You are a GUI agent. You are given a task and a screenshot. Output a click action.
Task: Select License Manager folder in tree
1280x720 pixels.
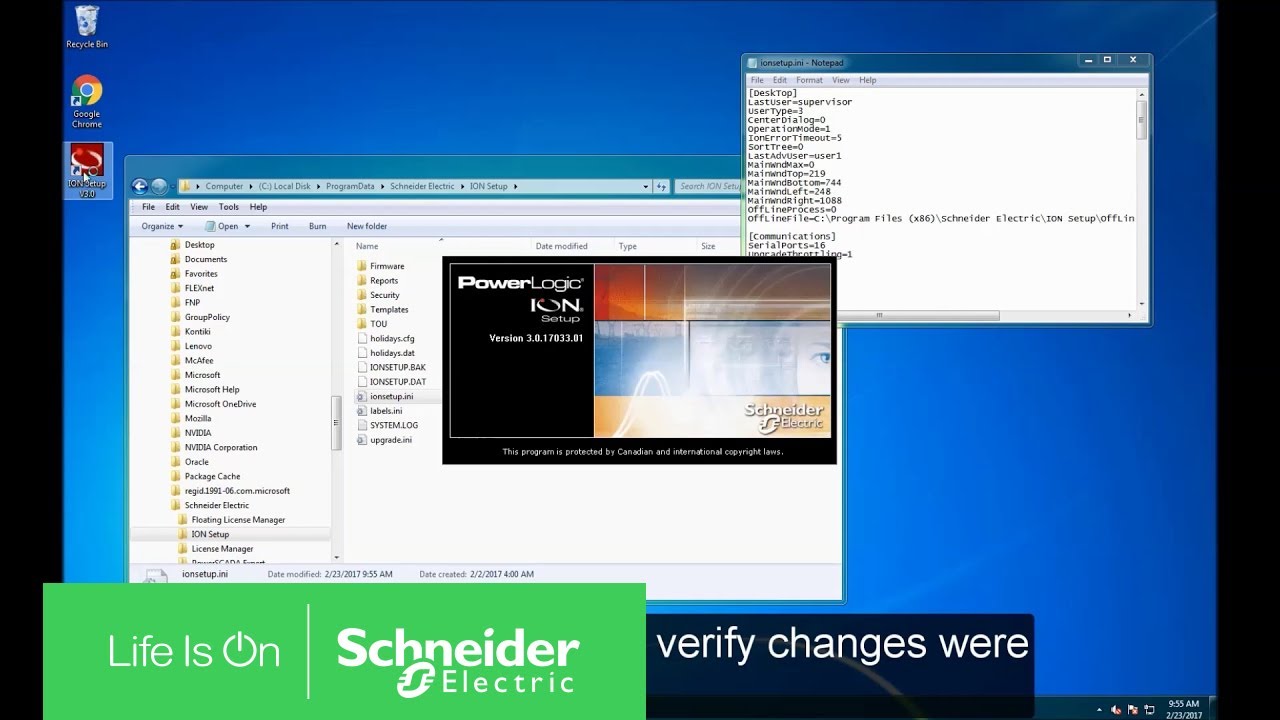coord(215,549)
